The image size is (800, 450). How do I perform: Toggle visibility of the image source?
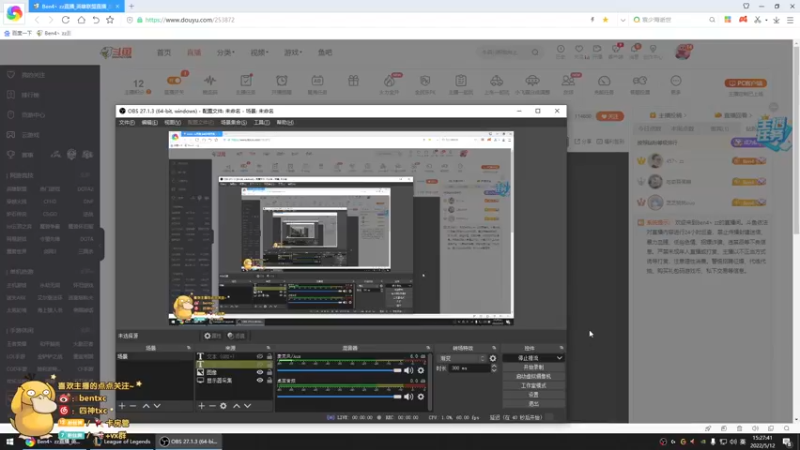pyautogui.click(x=260, y=372)
